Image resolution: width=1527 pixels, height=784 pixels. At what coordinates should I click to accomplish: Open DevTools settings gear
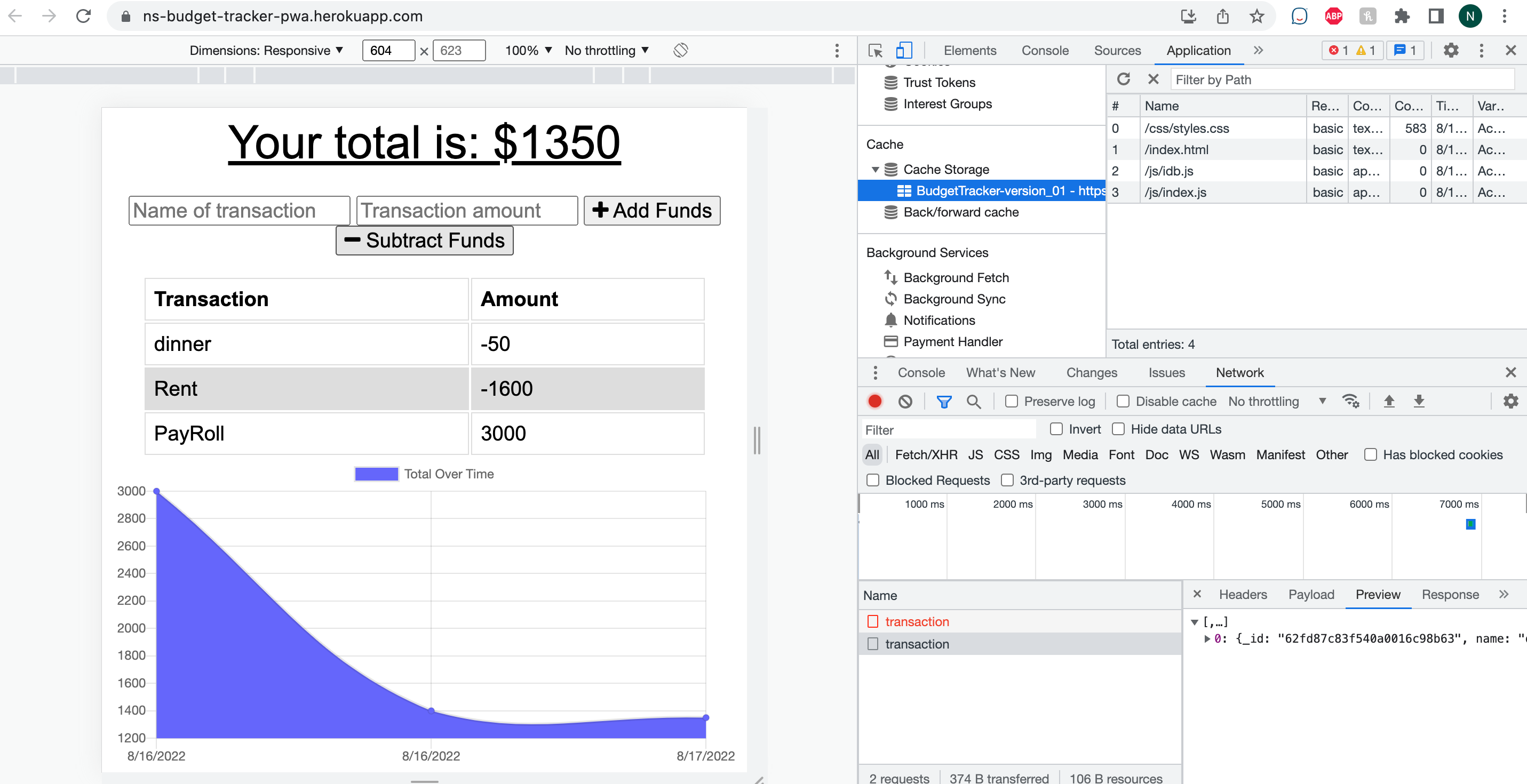tap(1451, 50)
